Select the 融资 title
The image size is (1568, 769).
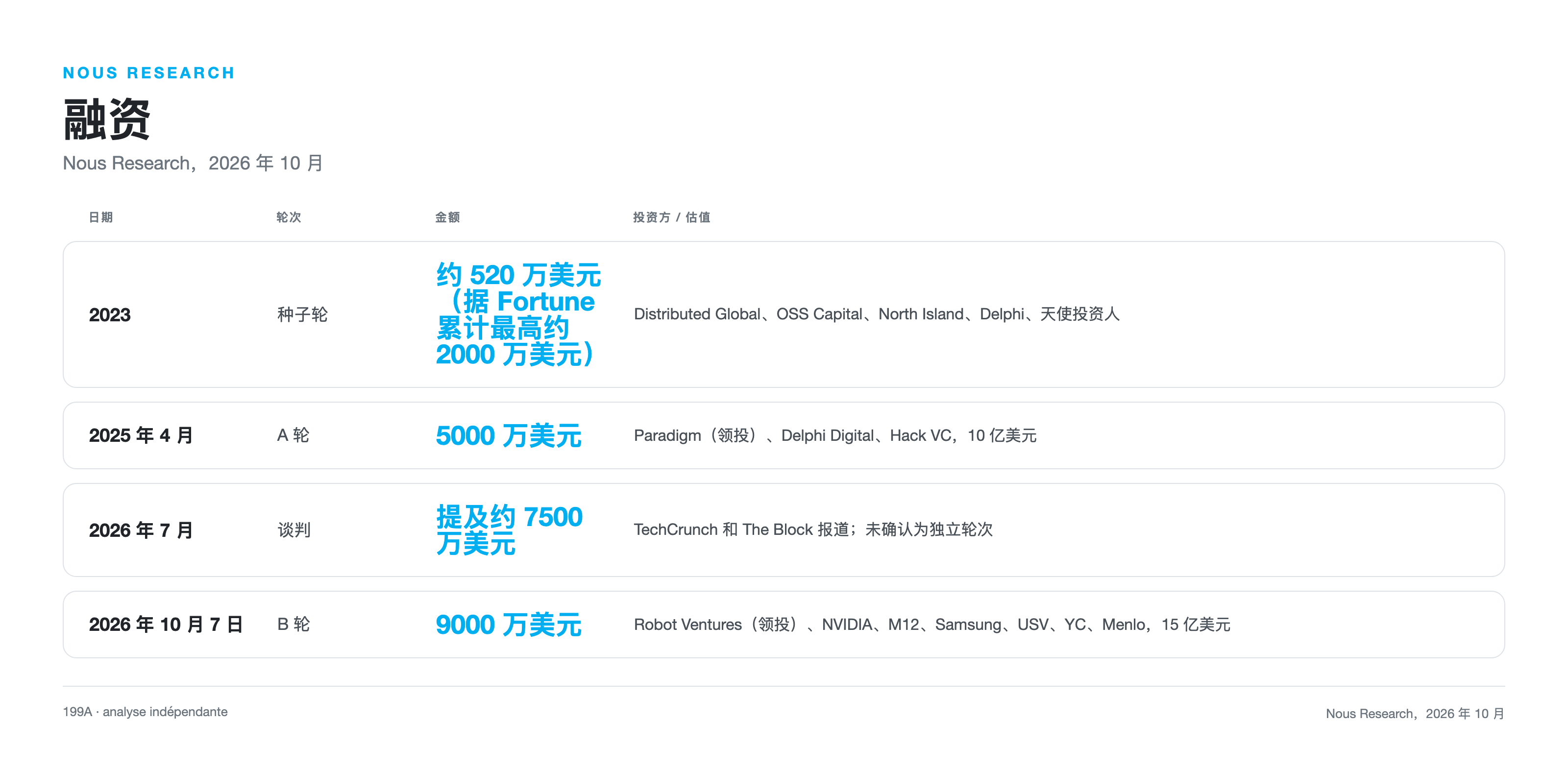click(107, 120)
